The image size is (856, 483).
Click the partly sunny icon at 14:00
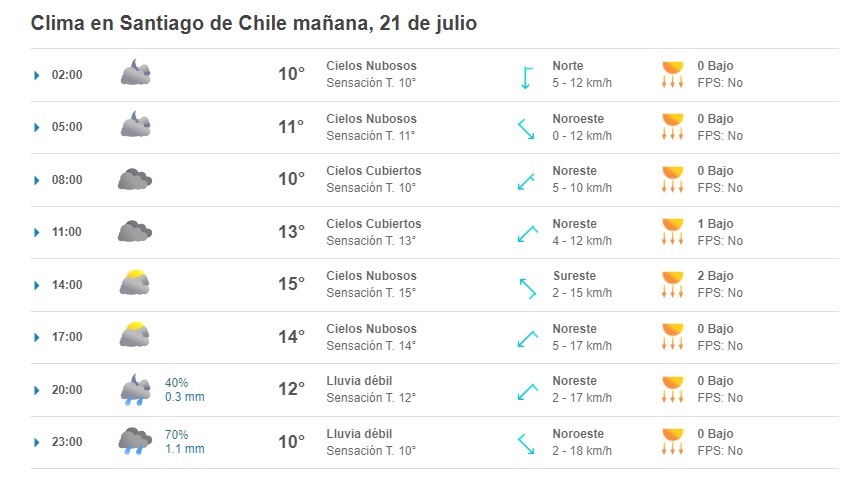[135, 284]
